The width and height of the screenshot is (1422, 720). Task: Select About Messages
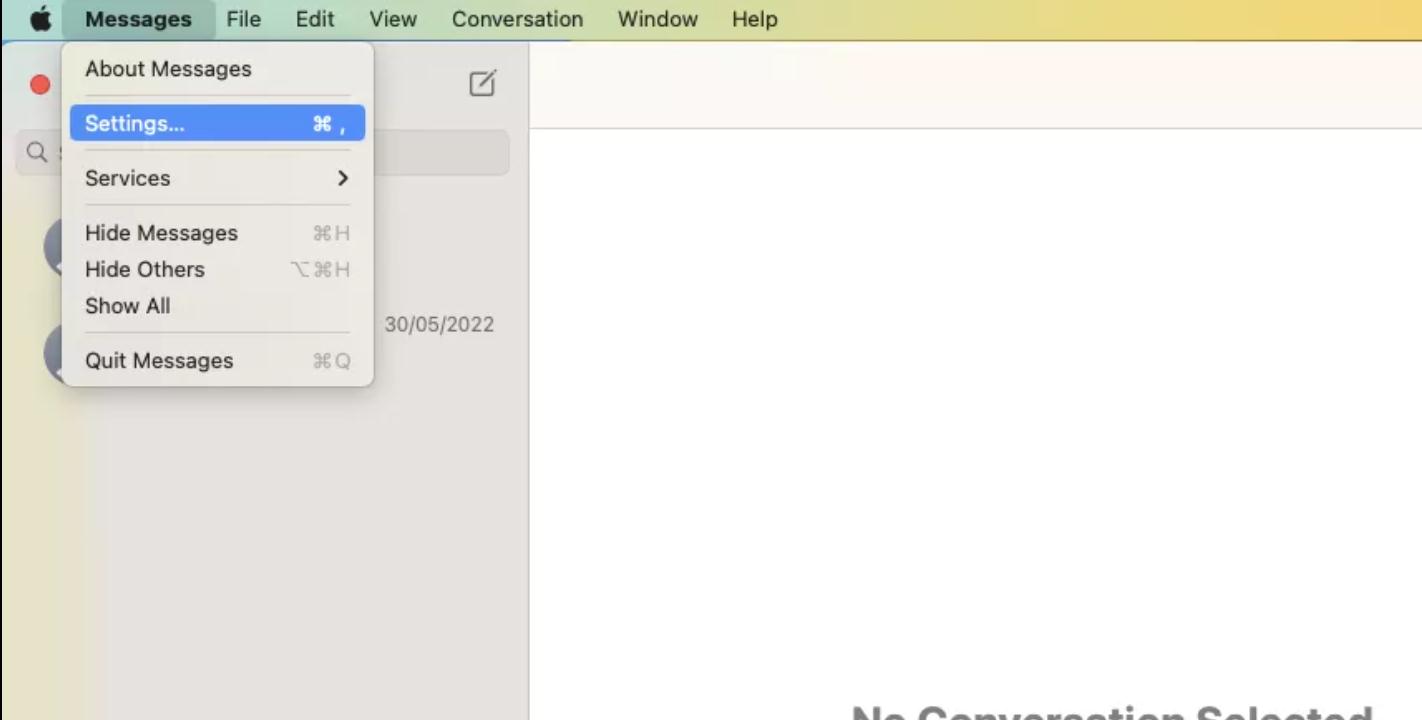click(x=168, y=68)
